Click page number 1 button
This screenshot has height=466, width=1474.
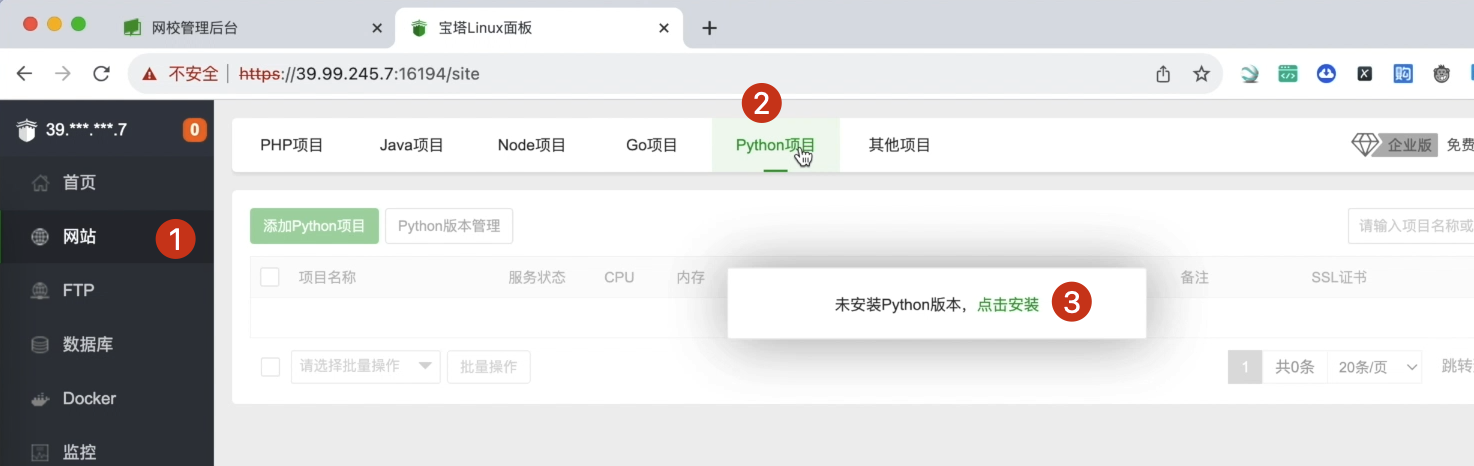1245,367
